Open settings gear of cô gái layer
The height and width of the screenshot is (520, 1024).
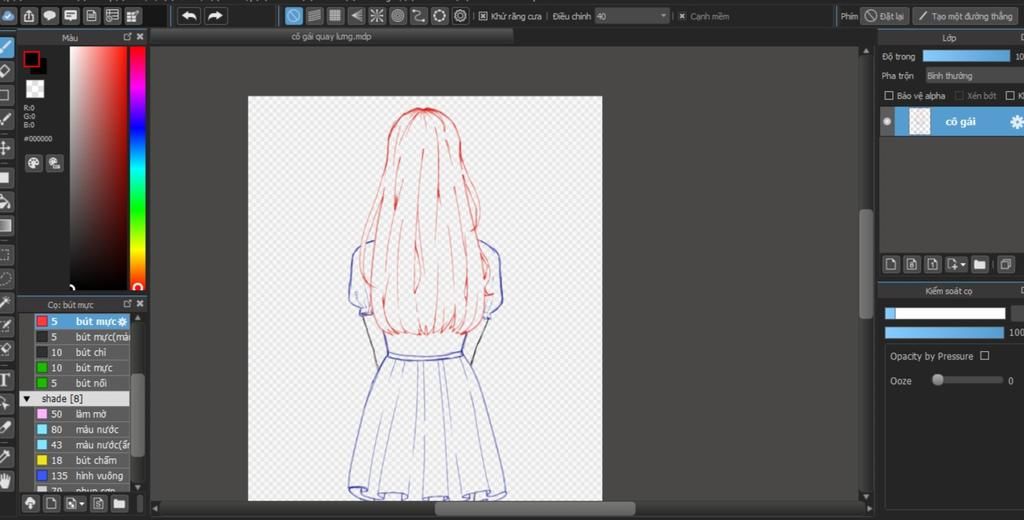coord(1016,122)
